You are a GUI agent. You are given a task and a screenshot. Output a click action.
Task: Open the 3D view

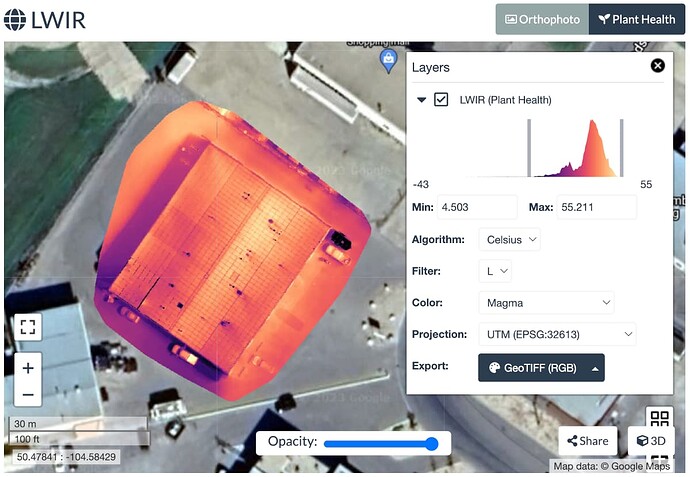650,441
